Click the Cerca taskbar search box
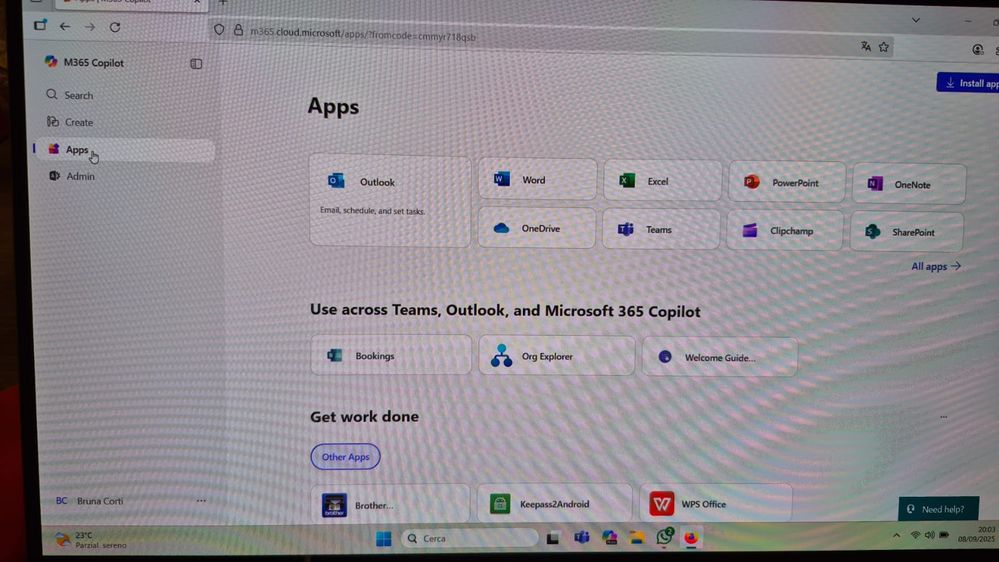Screen dimensions: 999x562 tap(470, 538)
